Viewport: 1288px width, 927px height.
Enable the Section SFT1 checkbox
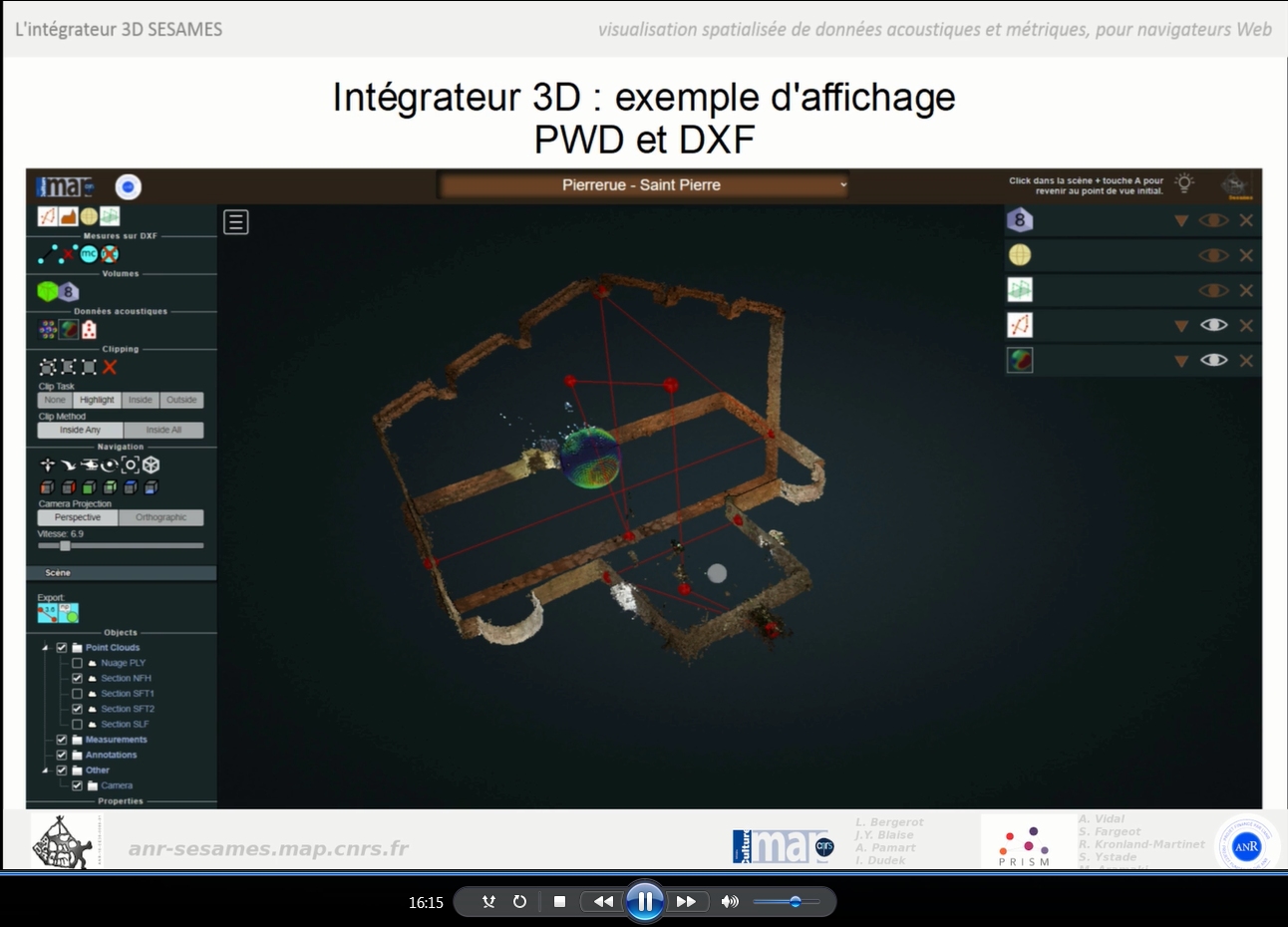[77, 694]
